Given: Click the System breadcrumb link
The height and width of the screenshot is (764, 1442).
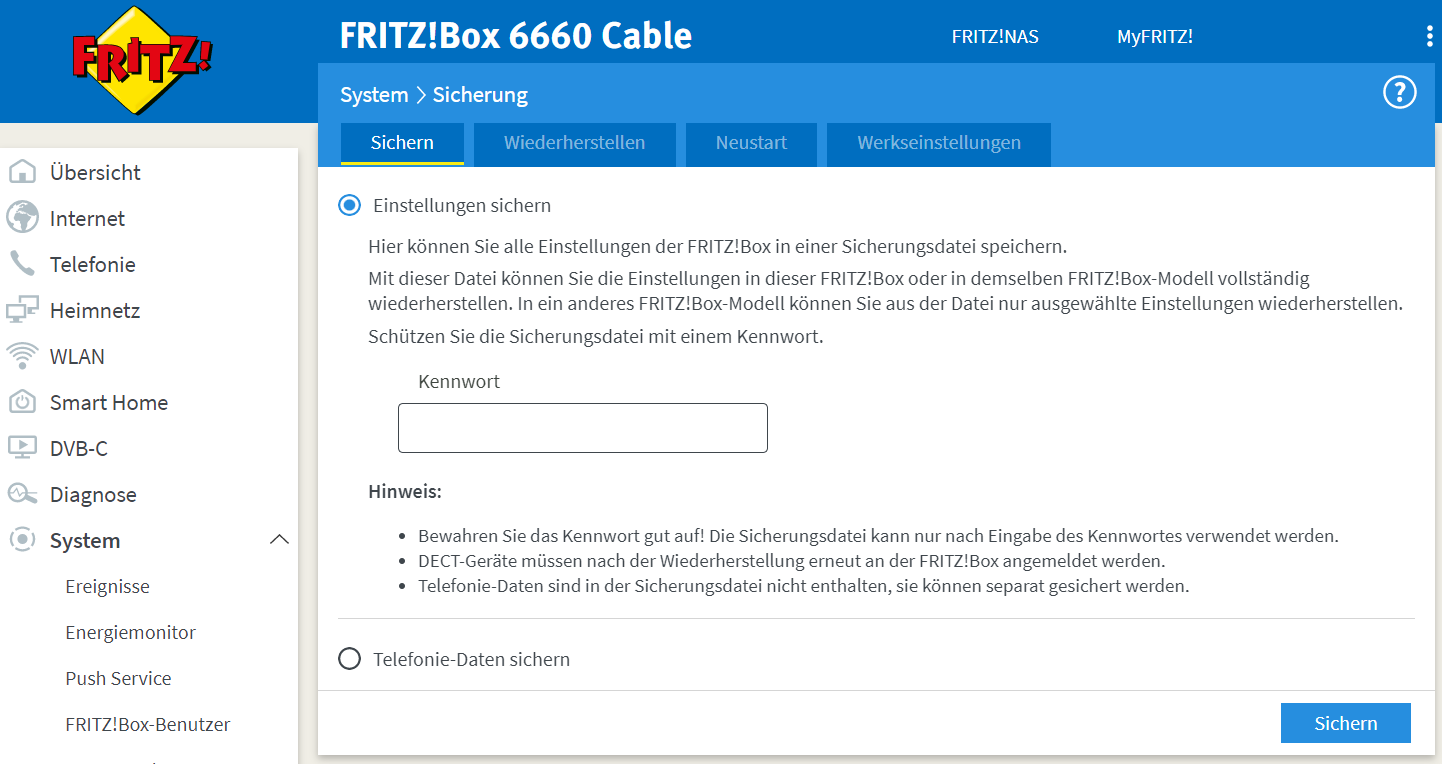Looking at the screenshot, I should pos(374,95).
